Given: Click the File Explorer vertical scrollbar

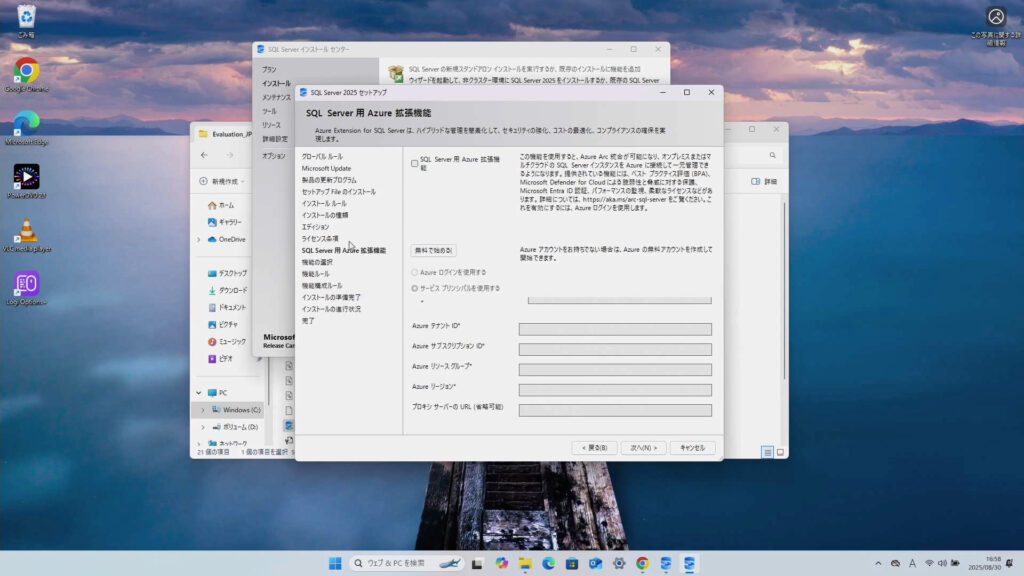Looking at the screenshot, I should 784,291.
